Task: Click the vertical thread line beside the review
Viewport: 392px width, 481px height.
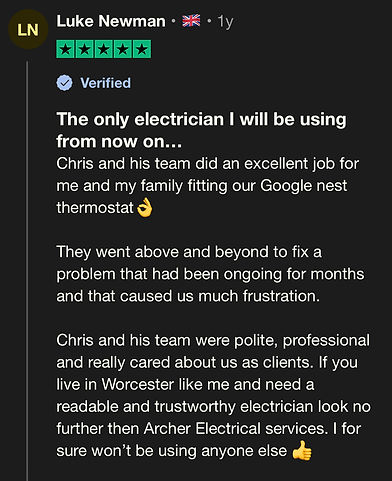Action: point(27,271)
